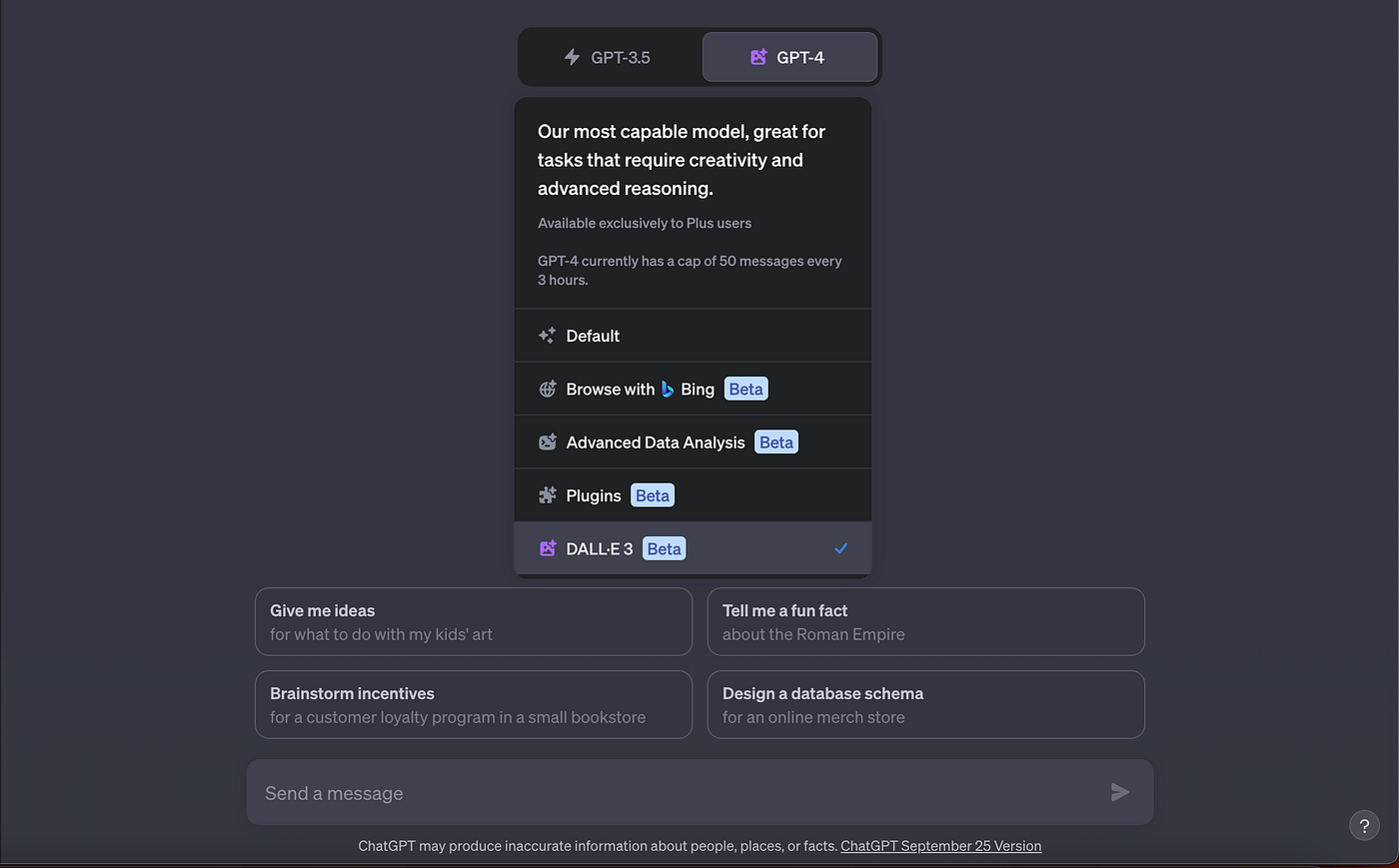Click the GPT-4 message cap notice text
This screenshot has height=868, width=1399.
click(690, 271)
